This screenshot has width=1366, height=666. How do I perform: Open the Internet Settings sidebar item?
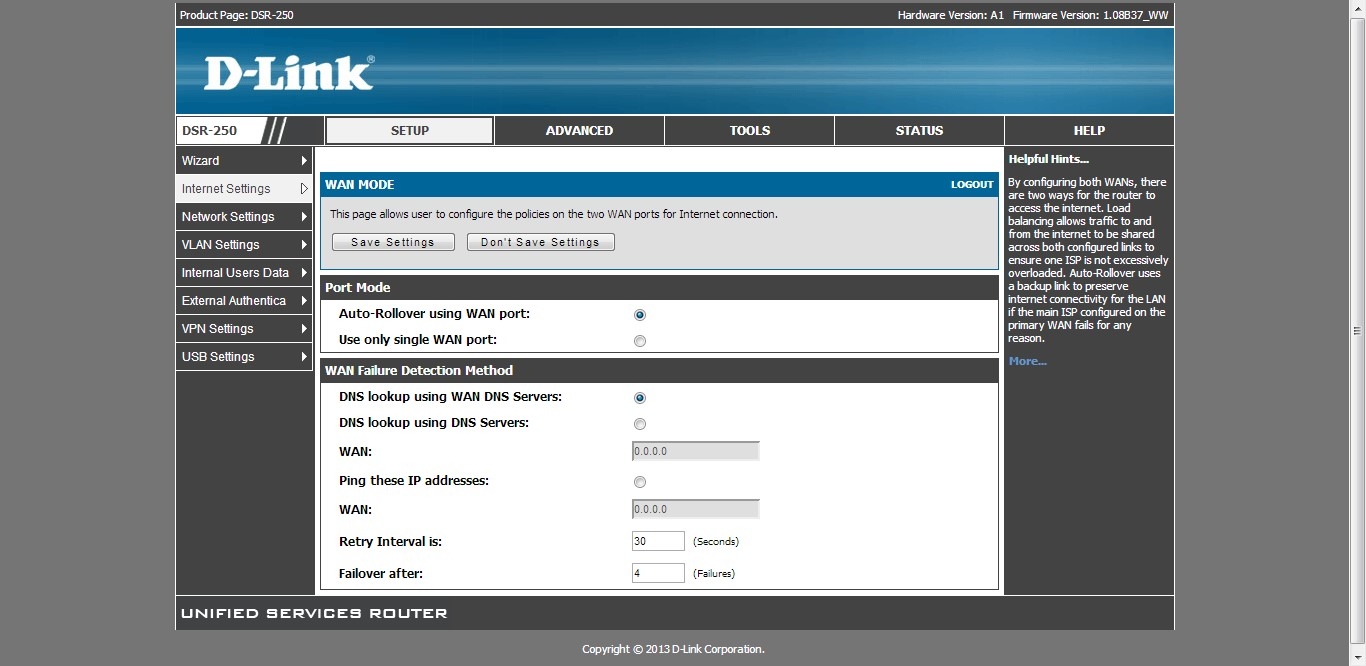click(226, 189)
